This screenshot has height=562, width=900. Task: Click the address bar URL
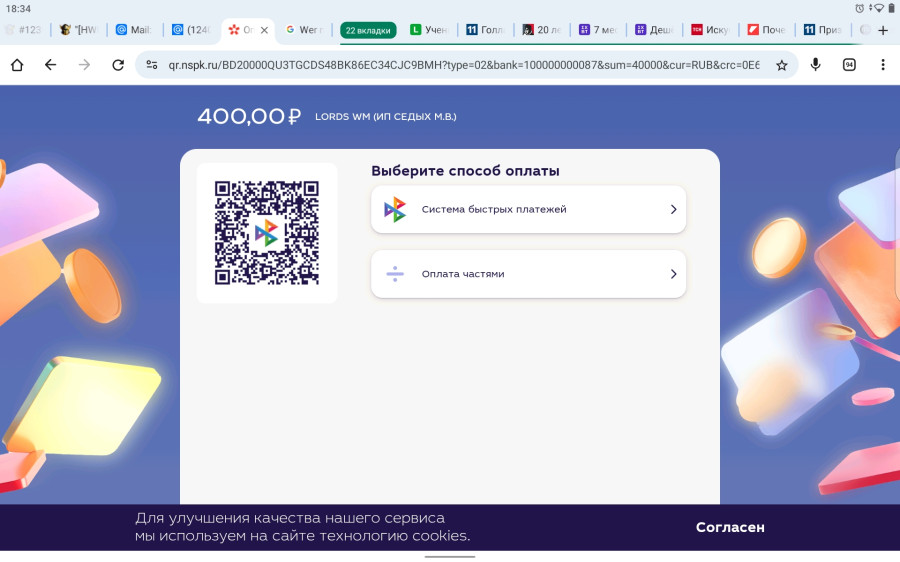[464, 65]
